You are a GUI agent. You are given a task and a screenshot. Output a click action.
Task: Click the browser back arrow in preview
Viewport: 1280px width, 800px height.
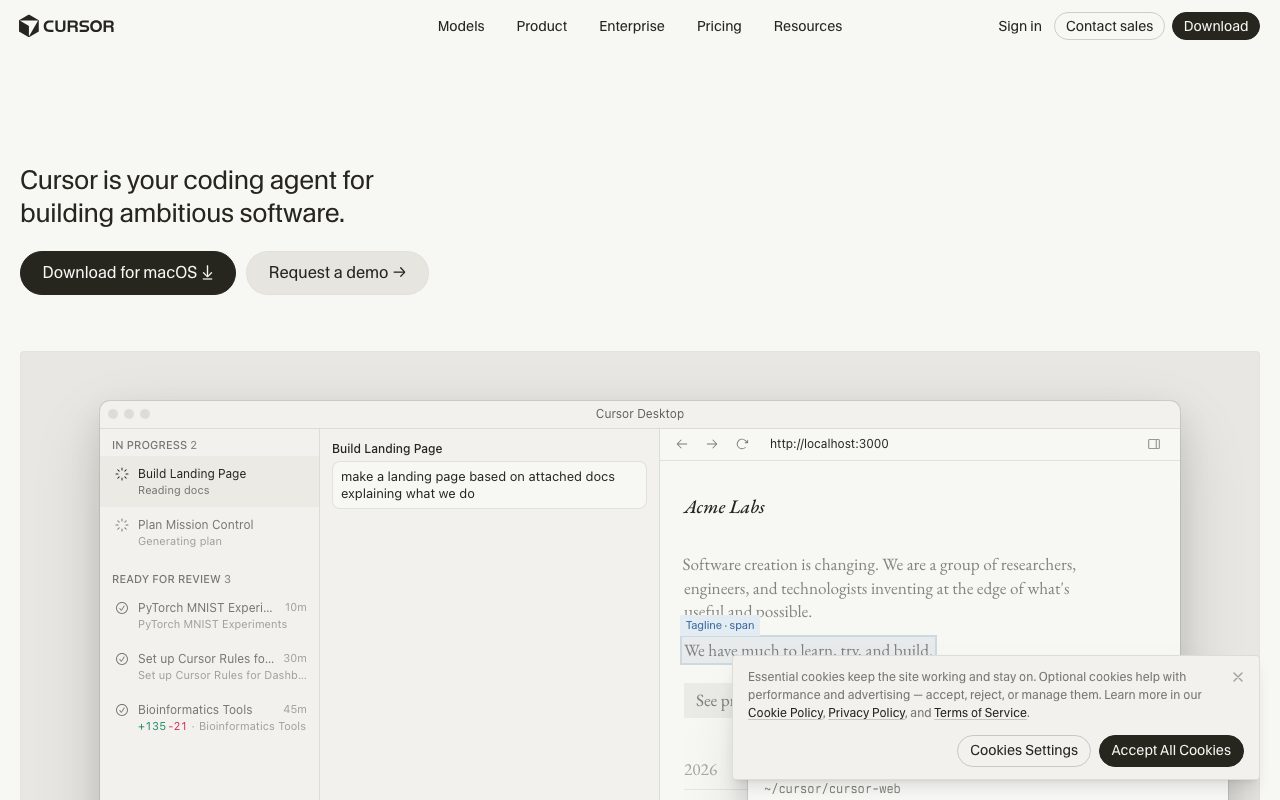(x=682, y=444)
